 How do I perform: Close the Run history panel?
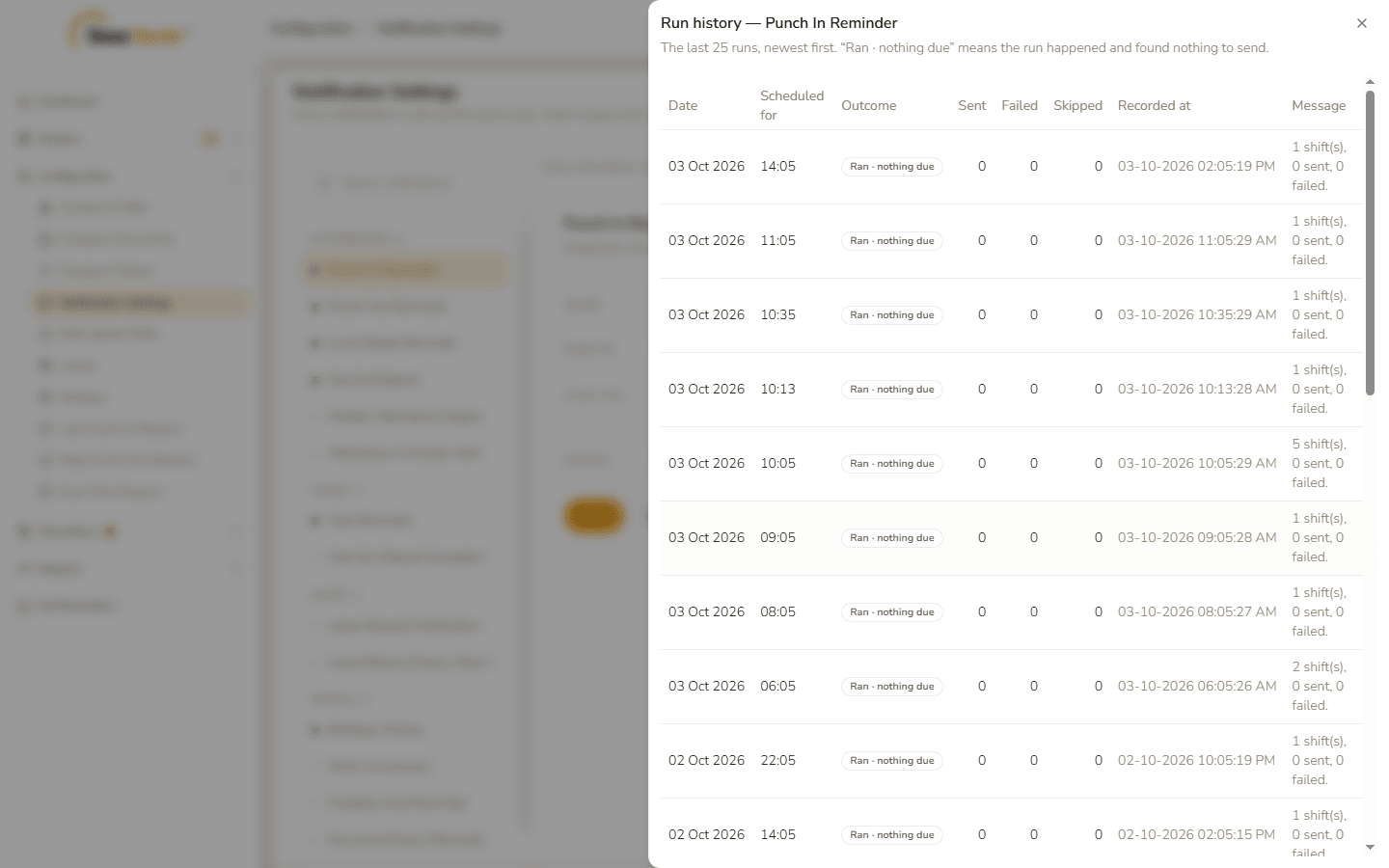[1362, 23]
